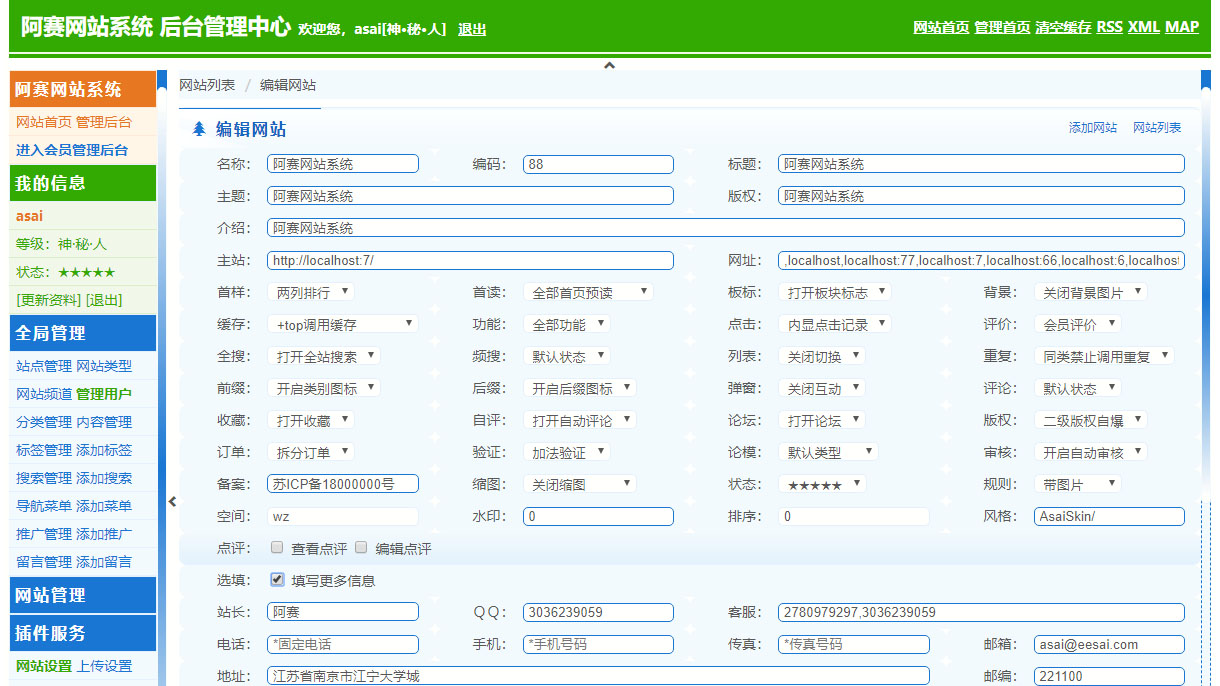Click the 主站 URL input field
This screenshot has width=1220, height=686.
click(x=470, y=260)
